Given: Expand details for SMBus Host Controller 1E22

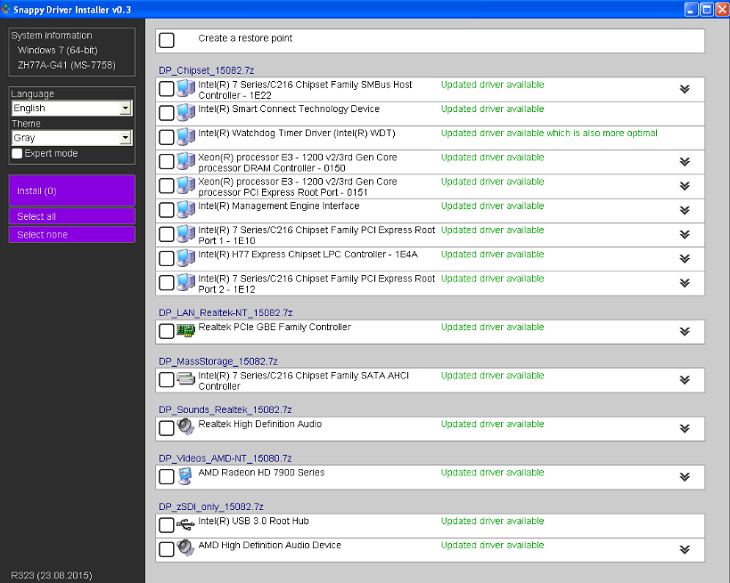Looking at the screenshot, I should pyautogui.click(x=685, y=89).
